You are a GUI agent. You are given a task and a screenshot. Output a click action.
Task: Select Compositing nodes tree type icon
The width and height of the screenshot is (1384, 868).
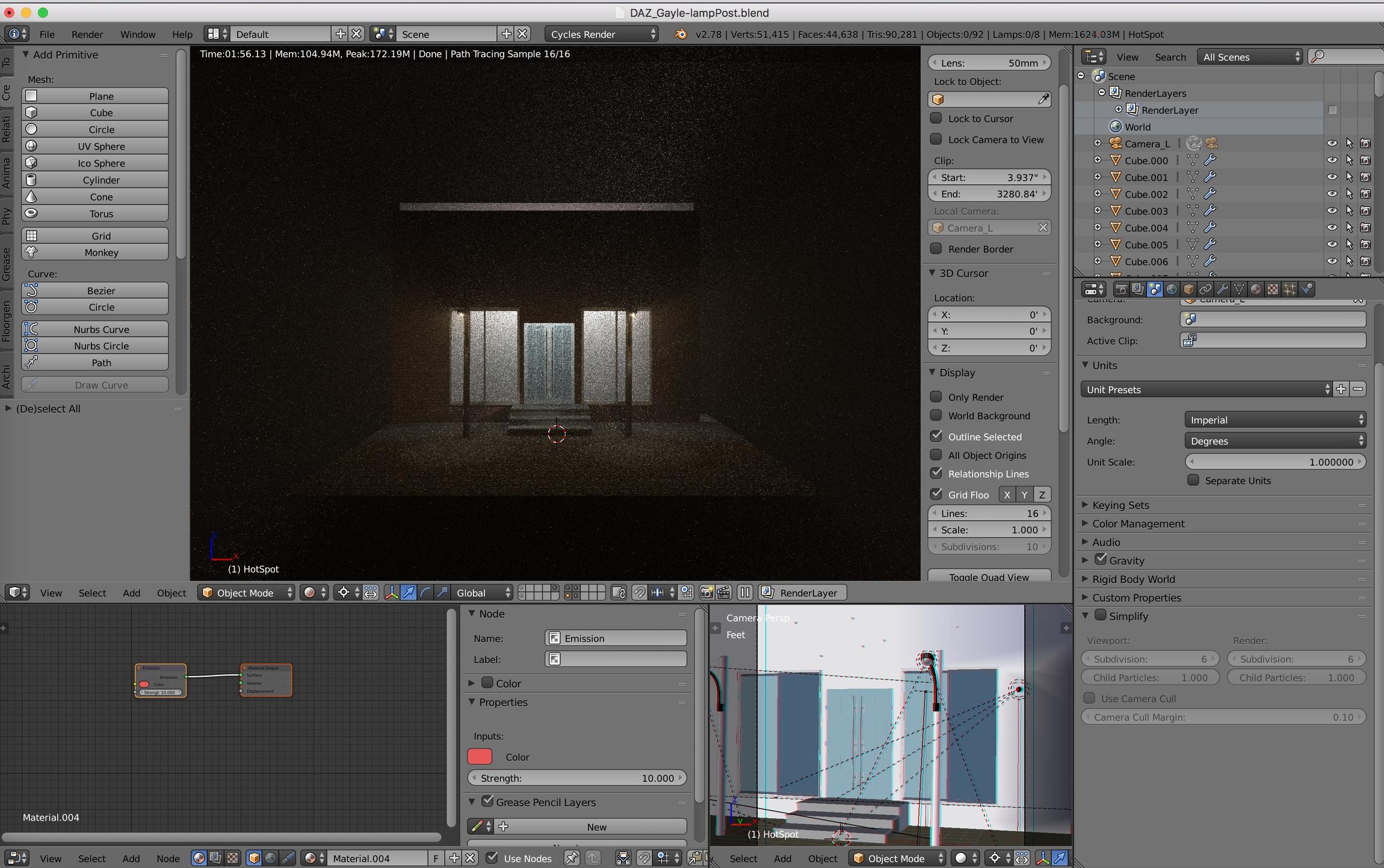click(x=215, y=858)
